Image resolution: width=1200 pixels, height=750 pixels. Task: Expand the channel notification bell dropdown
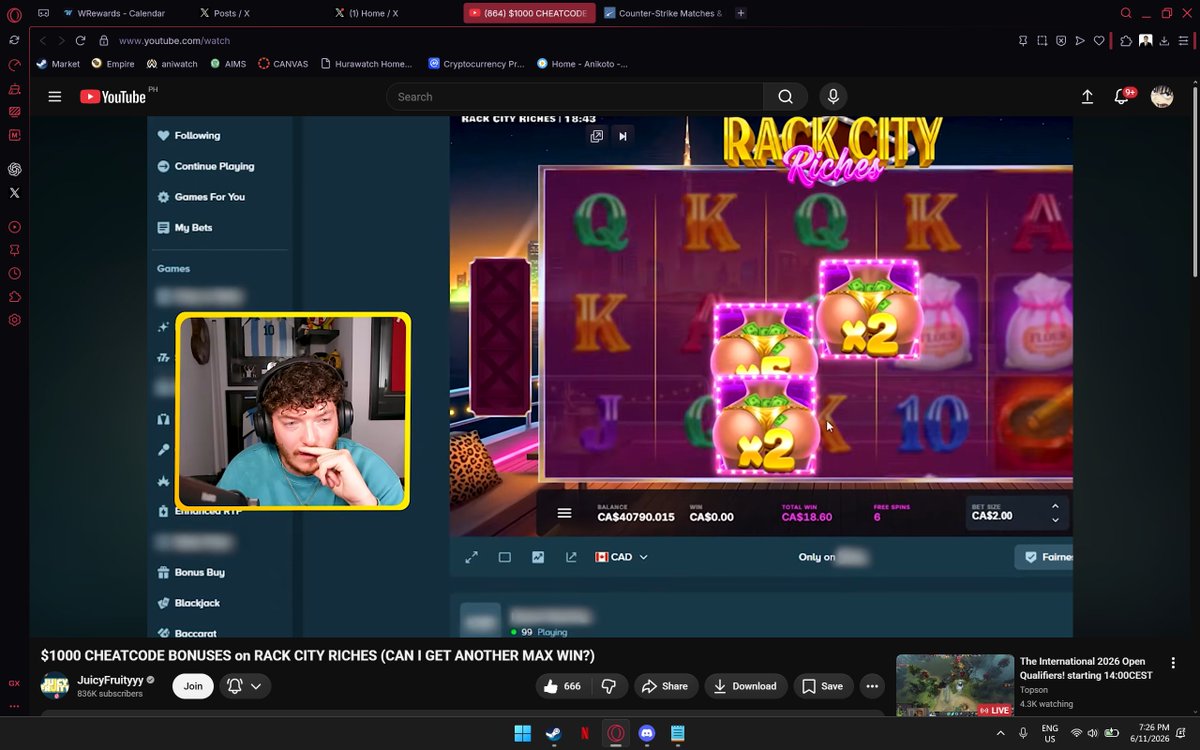pos(244,686)
